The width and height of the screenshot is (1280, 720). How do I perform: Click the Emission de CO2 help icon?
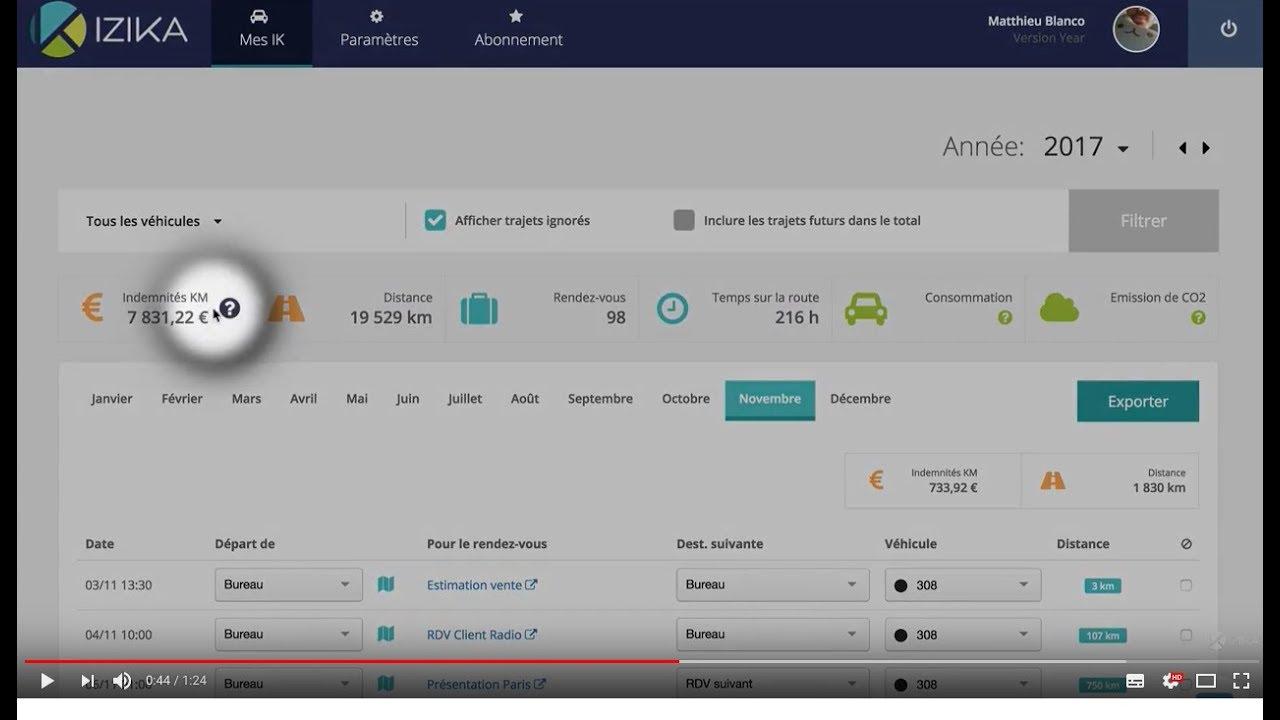coord(1198,318)
